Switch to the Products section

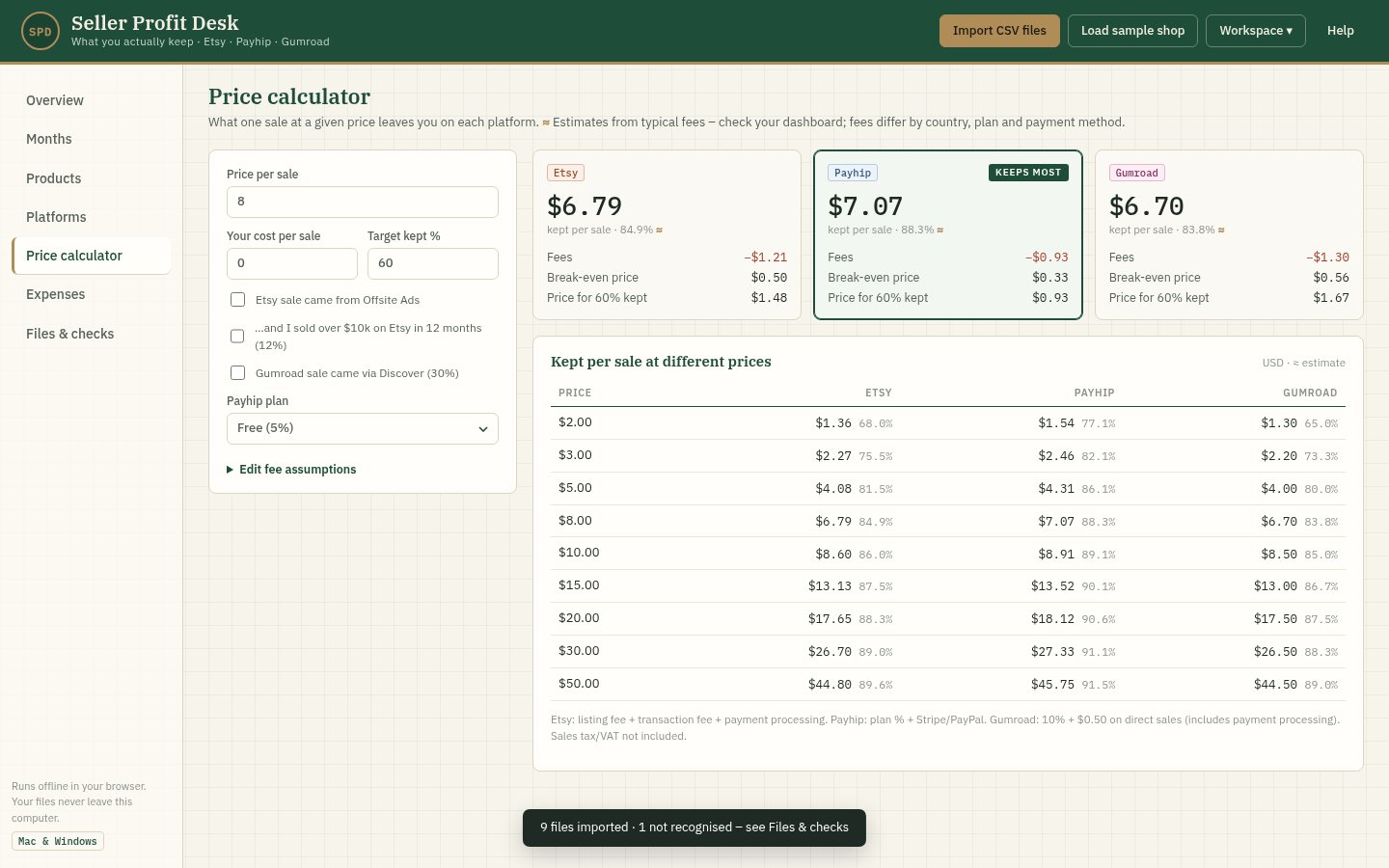[92, 178]
